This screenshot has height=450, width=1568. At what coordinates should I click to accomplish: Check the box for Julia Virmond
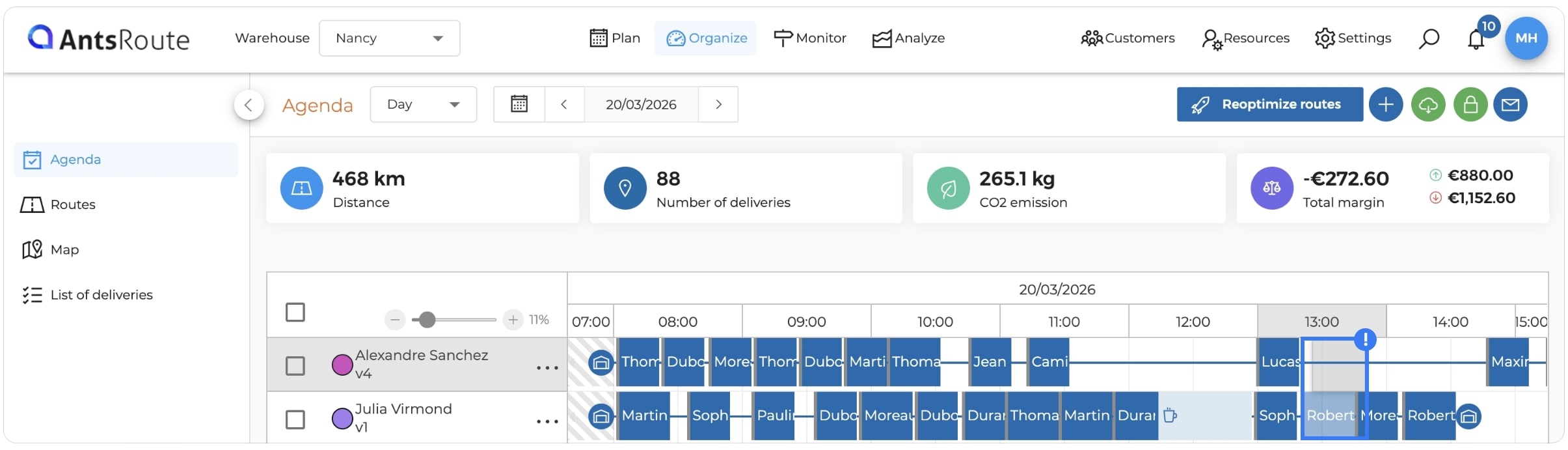295,419
